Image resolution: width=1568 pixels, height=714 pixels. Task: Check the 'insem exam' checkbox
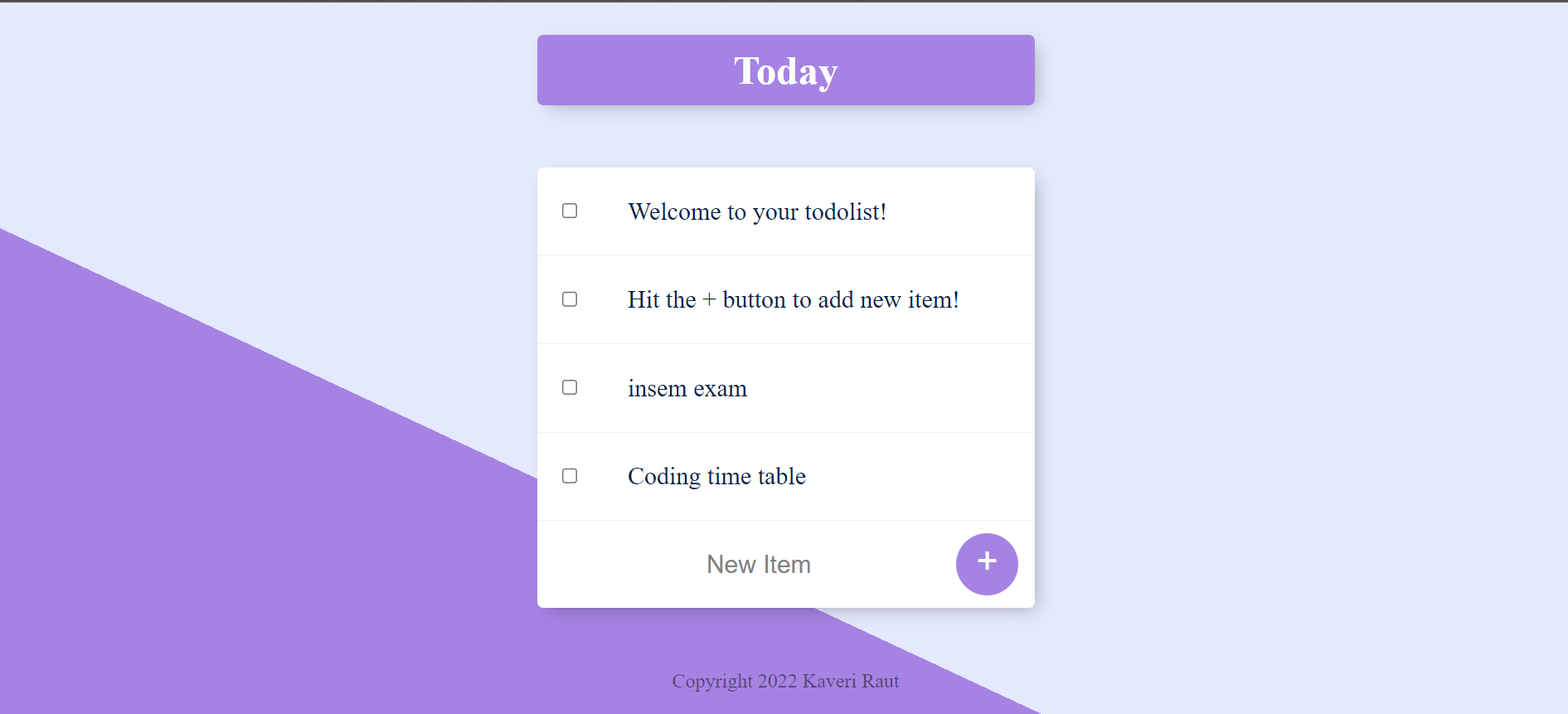(569, 387)
